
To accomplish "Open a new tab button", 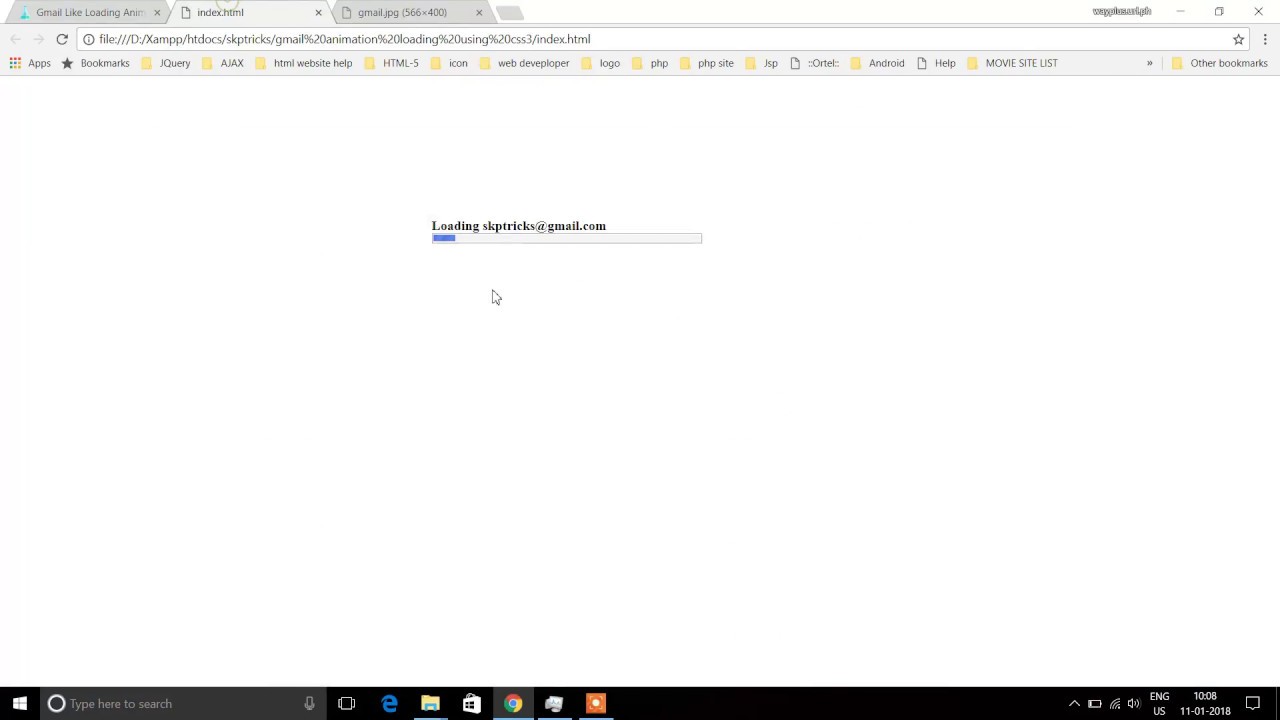I will [x=509, y=13].
